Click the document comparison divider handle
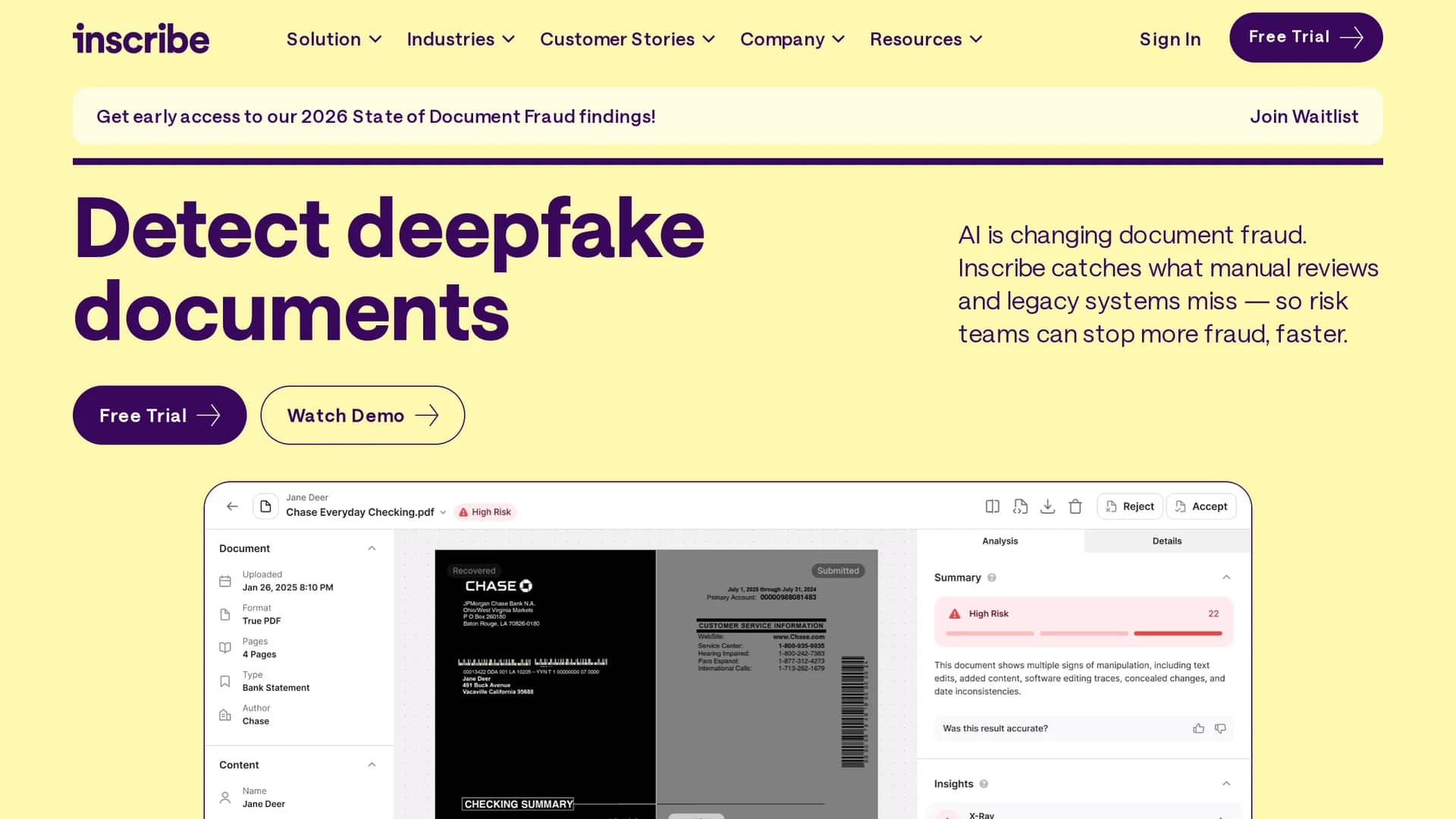 696,816
